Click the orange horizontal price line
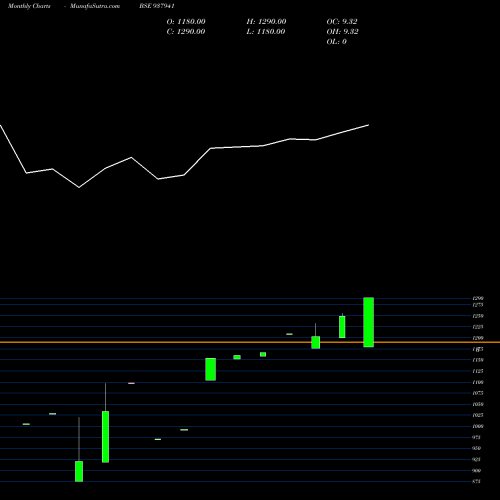The image size is (500, 500). 250,342
